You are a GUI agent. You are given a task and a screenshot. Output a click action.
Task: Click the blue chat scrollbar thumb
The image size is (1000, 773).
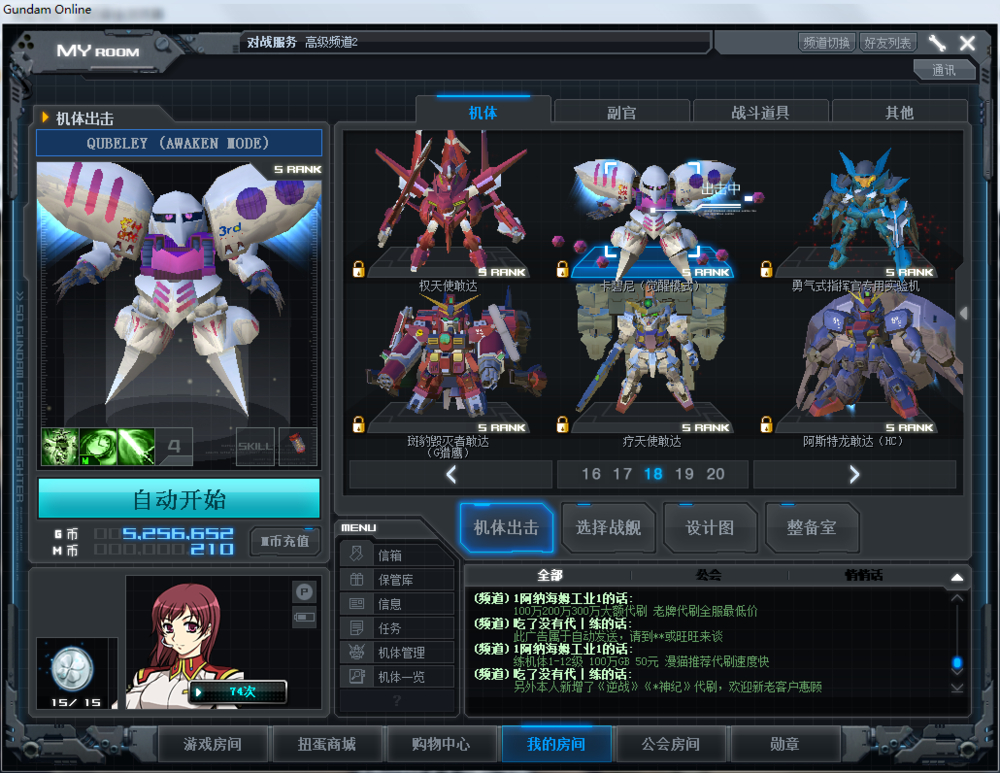957,663
